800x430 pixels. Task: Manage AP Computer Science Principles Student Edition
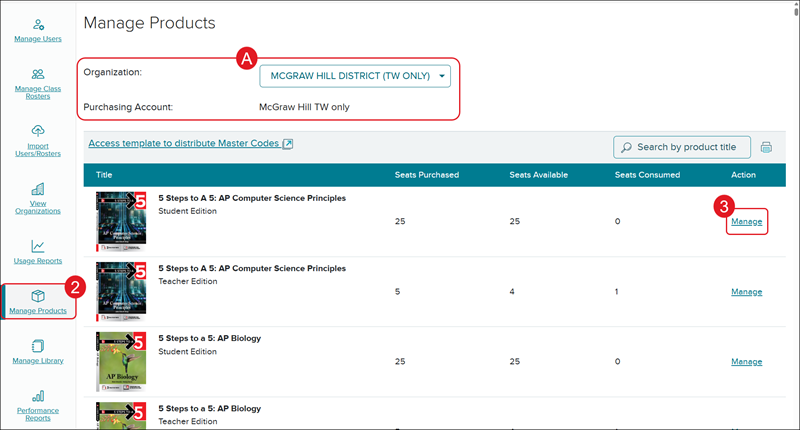click(746, 221)
